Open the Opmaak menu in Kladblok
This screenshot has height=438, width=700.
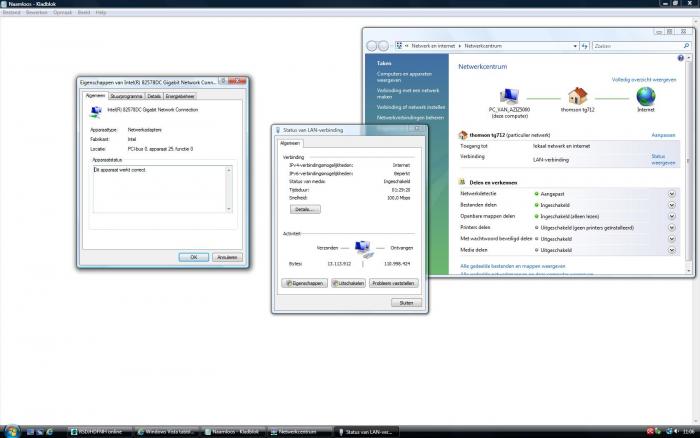[62, 13]
